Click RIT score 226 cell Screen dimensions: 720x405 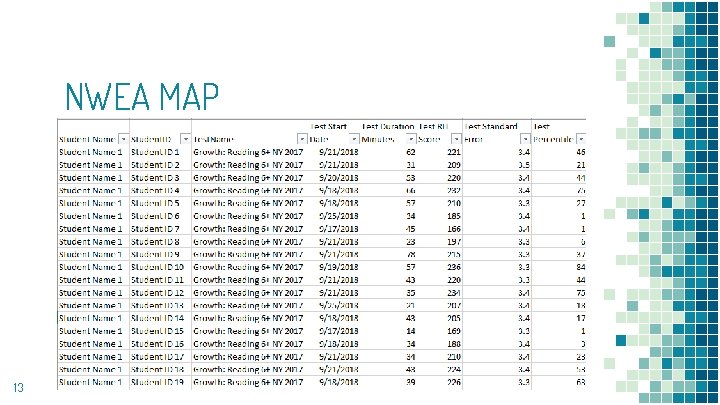pyautogui.click(x=454, y=382)
